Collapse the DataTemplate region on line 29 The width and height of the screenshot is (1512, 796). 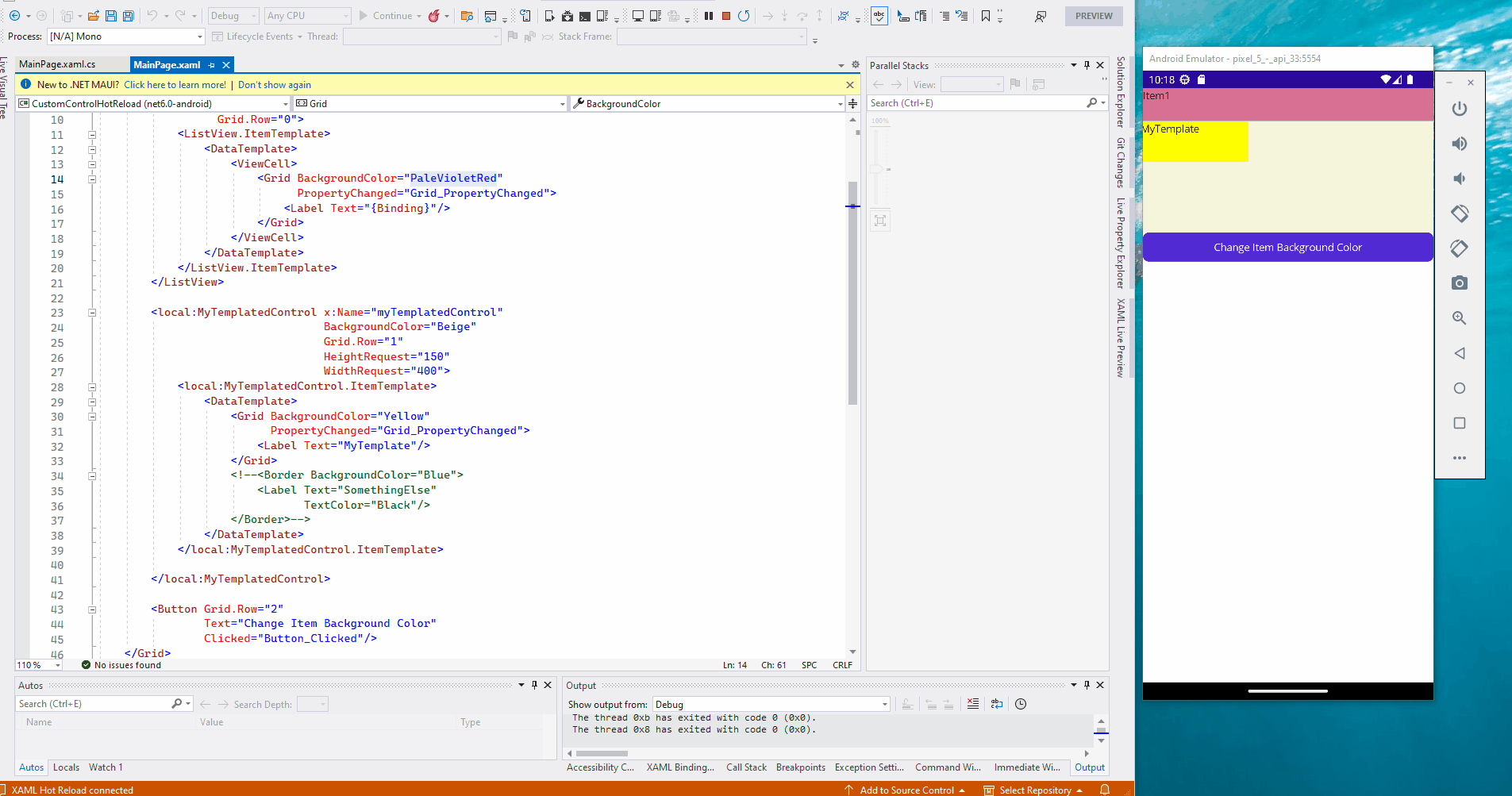[93, 402]
